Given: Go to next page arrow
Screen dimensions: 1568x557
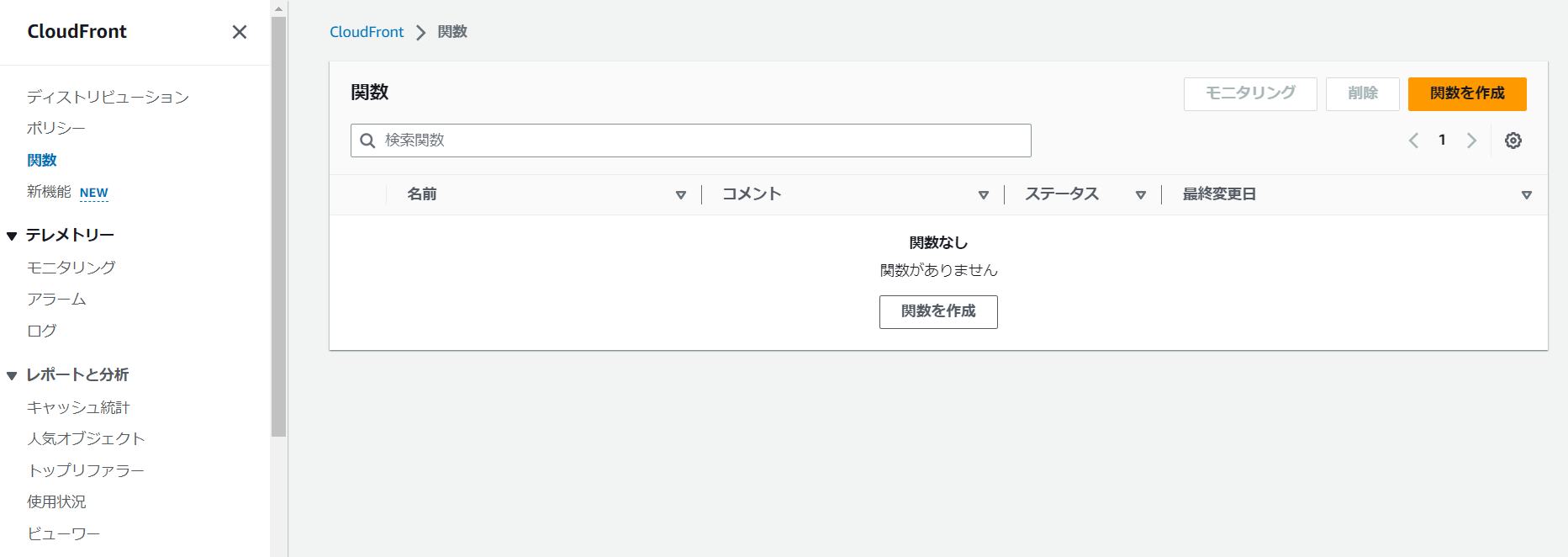Looking at the screenshot, I should [1471, 141].
